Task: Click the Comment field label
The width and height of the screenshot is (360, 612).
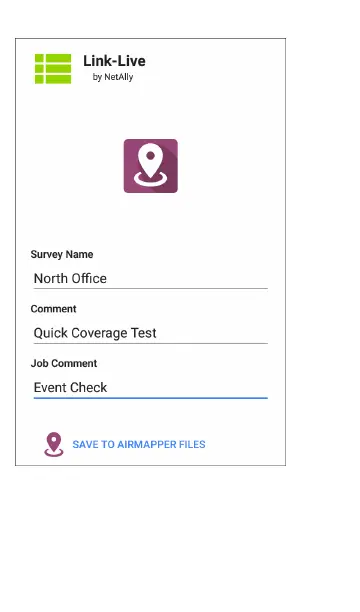Action: [x=53, y=309]
